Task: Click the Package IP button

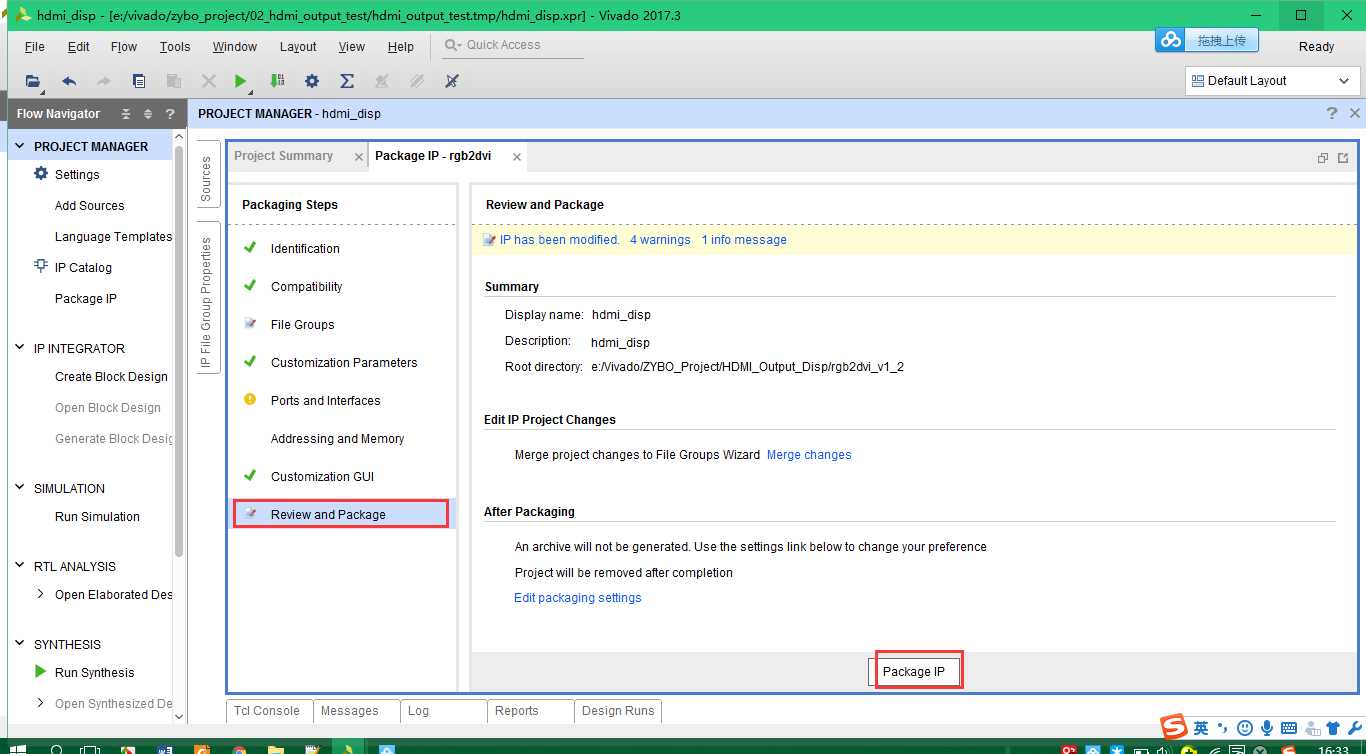Action: pos(914,672)
